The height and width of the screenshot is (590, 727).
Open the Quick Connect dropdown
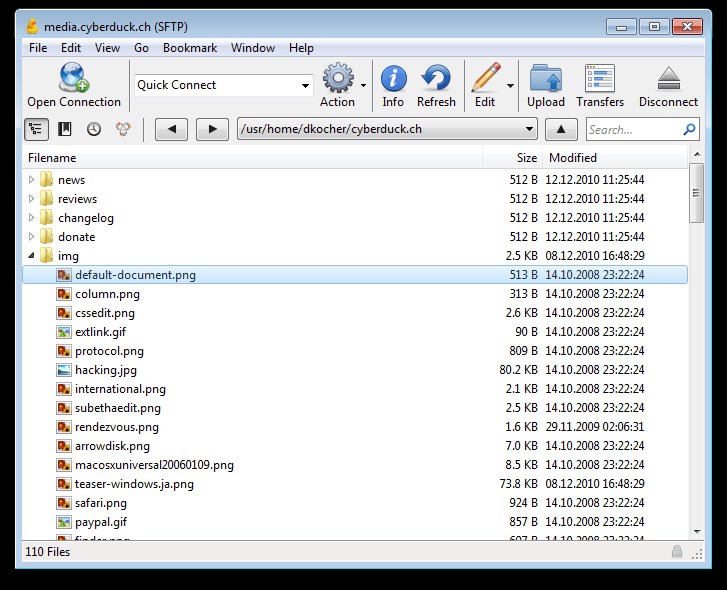[305, 85]
